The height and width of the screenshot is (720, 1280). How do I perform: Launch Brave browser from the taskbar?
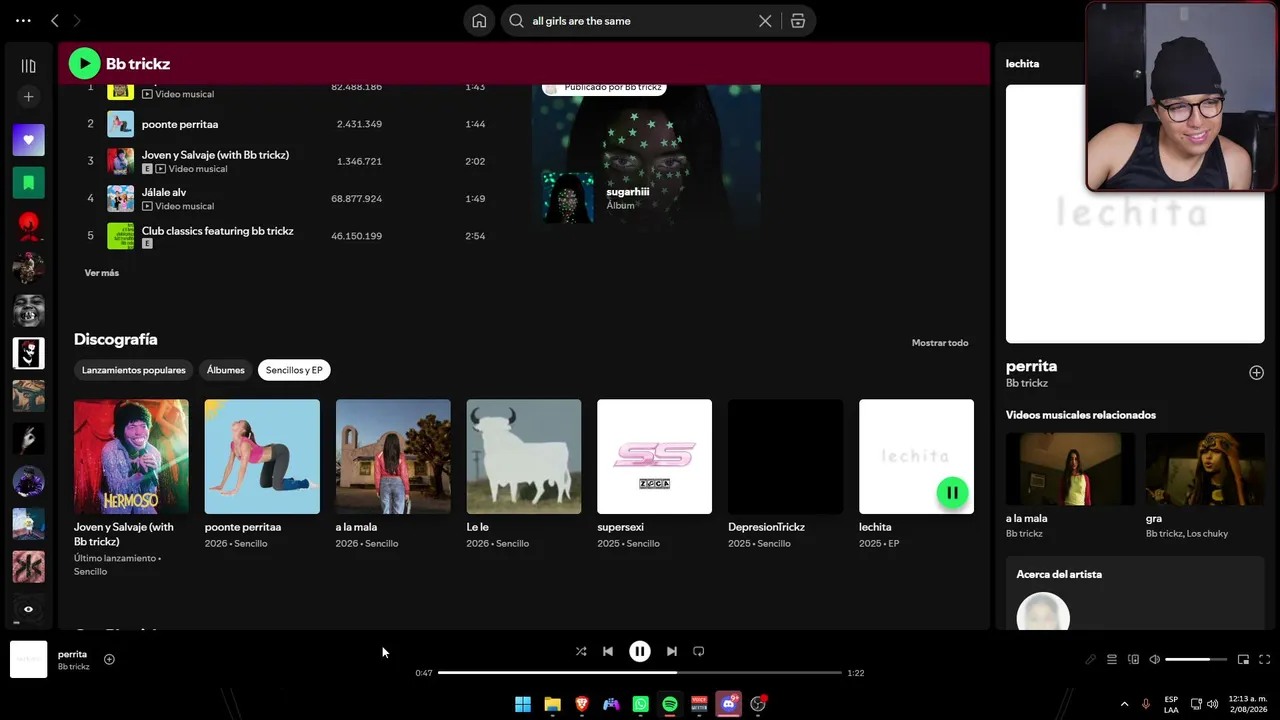tap(582, 704)
